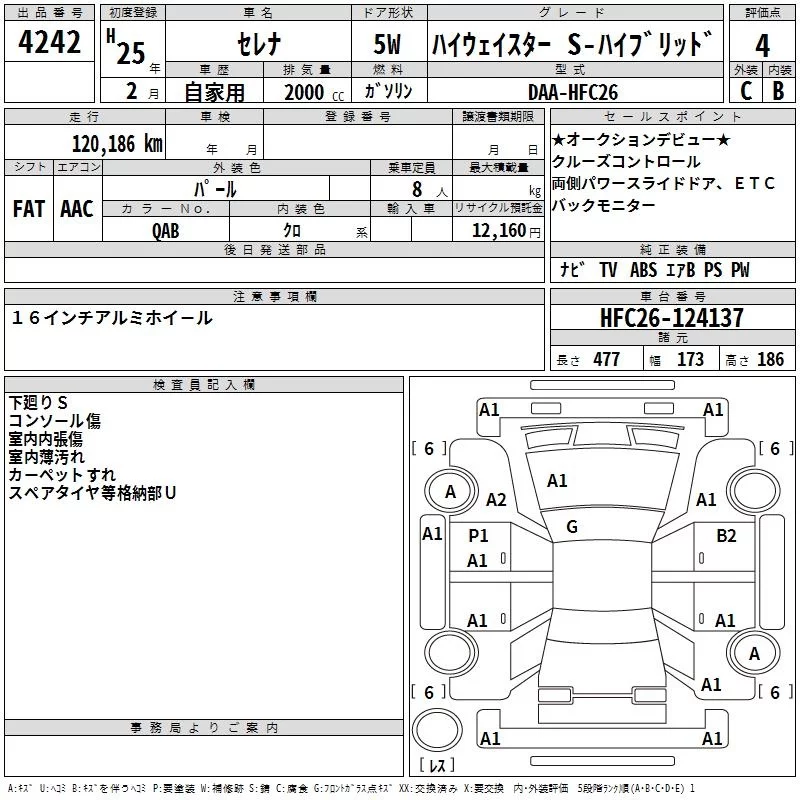Screen dimensions: 800x800
Task: Select the セールスポイント header
Action: click(x=672, y=116)
